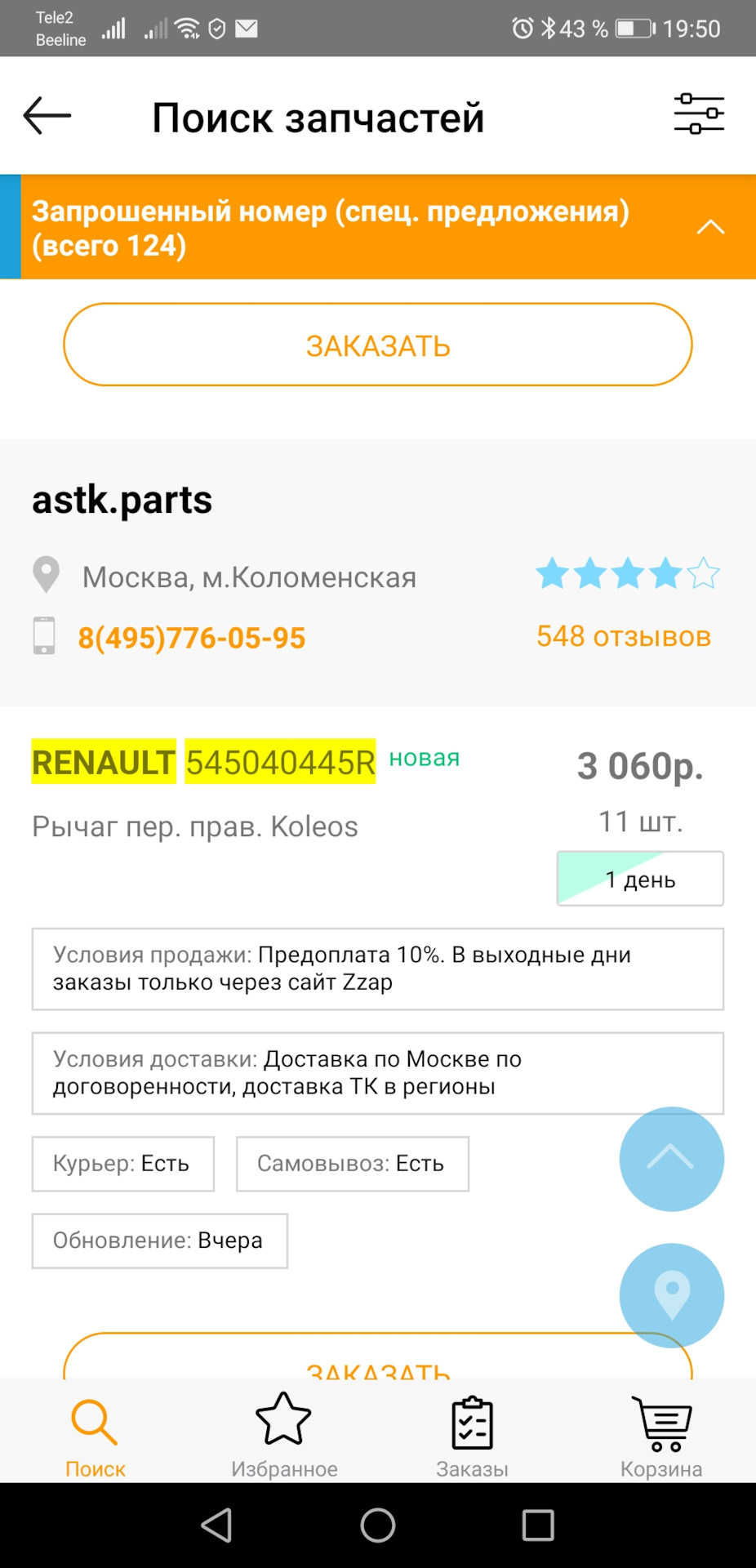
Task: Open the Избранное favorites tab
Action: [x=284, y=1436]
